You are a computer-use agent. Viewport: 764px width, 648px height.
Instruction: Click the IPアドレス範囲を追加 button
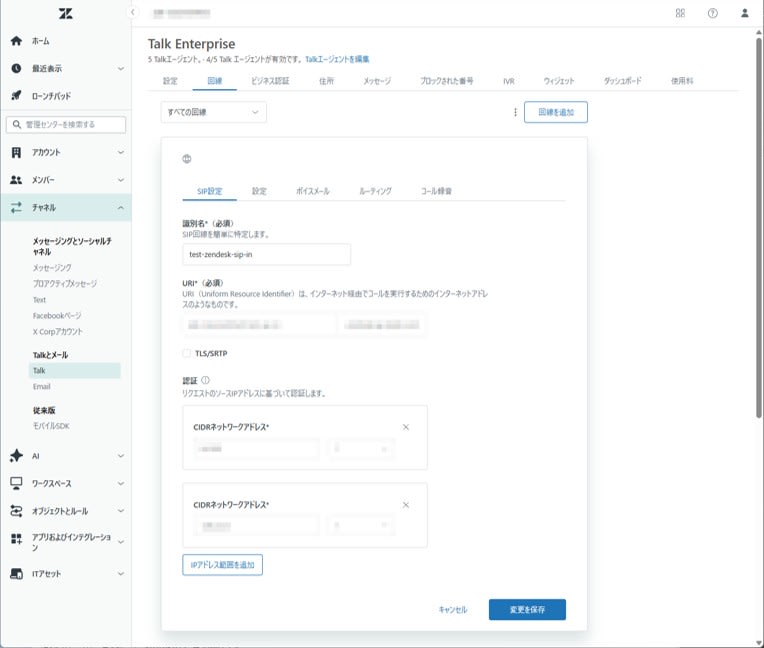click(x=223, y=565)
